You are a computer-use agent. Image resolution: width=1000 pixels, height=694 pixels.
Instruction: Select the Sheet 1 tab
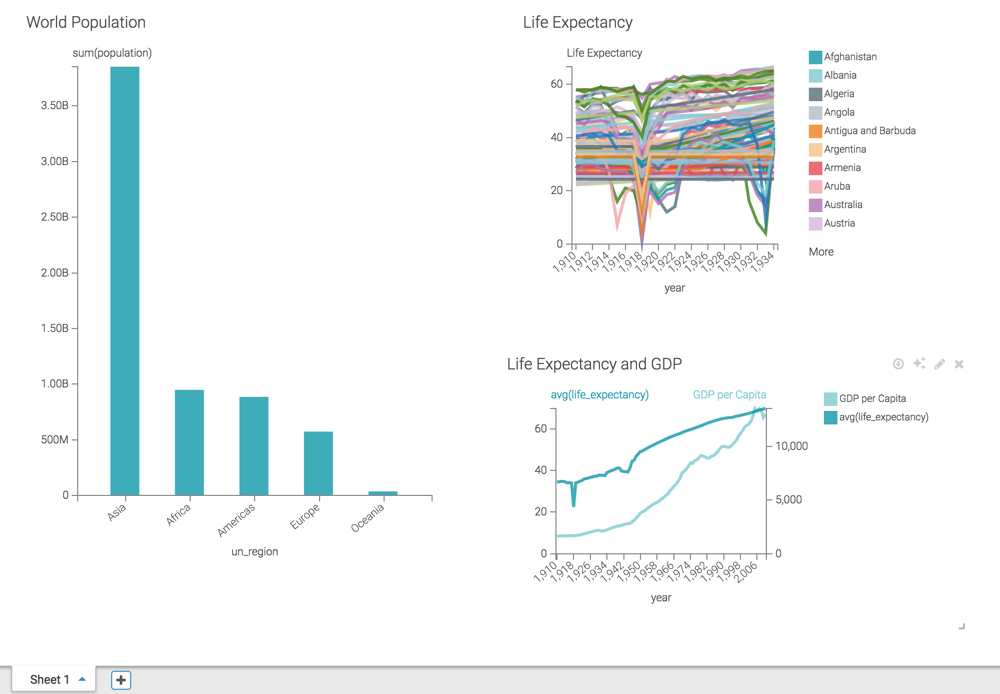tap(49, 680)
